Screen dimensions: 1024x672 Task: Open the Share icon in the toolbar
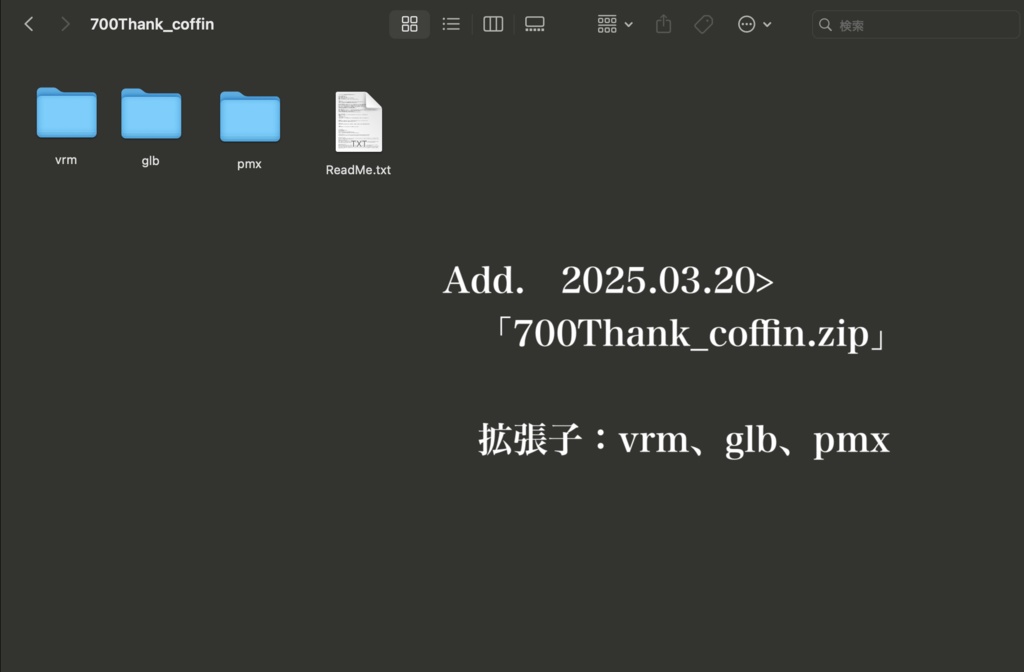(x=663, y=23)
